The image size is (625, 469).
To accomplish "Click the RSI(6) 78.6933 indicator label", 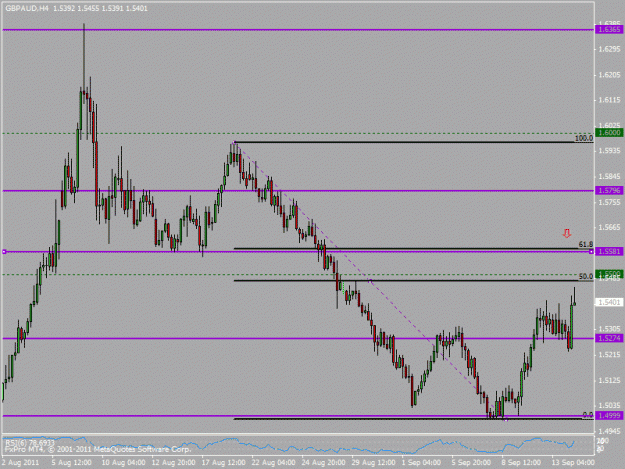I will 29,442.
